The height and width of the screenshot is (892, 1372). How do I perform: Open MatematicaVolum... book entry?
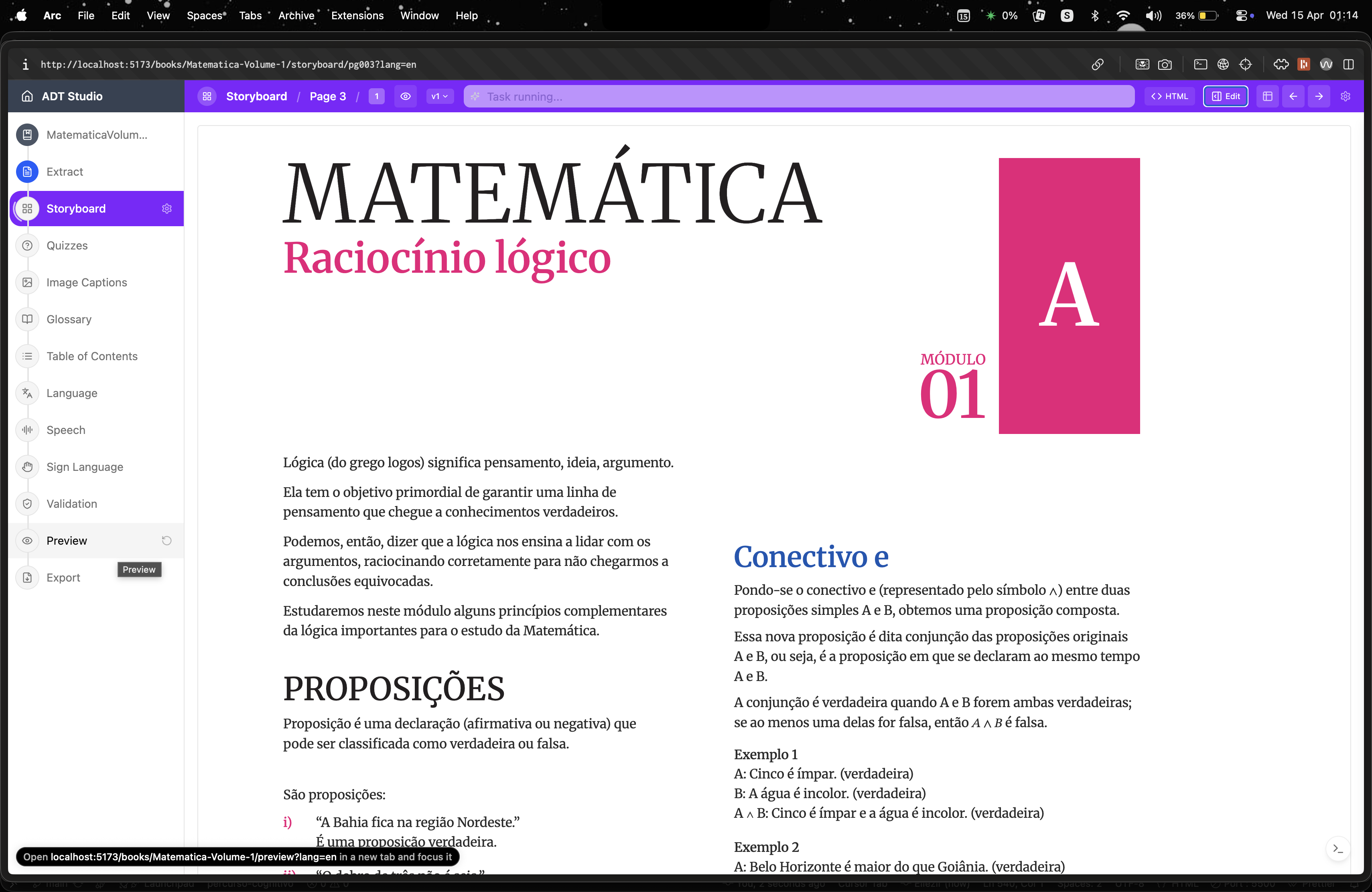pos(96,135)
